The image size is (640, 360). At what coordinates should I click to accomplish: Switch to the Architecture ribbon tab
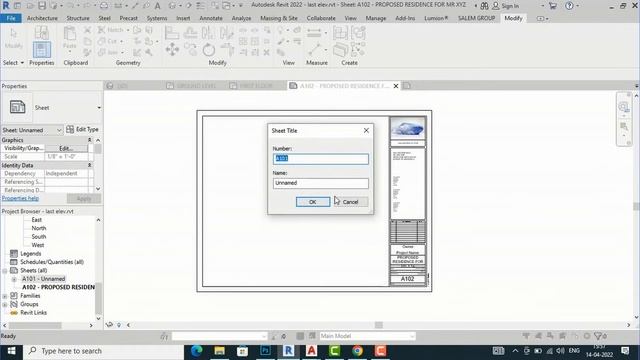coord(42,18)
